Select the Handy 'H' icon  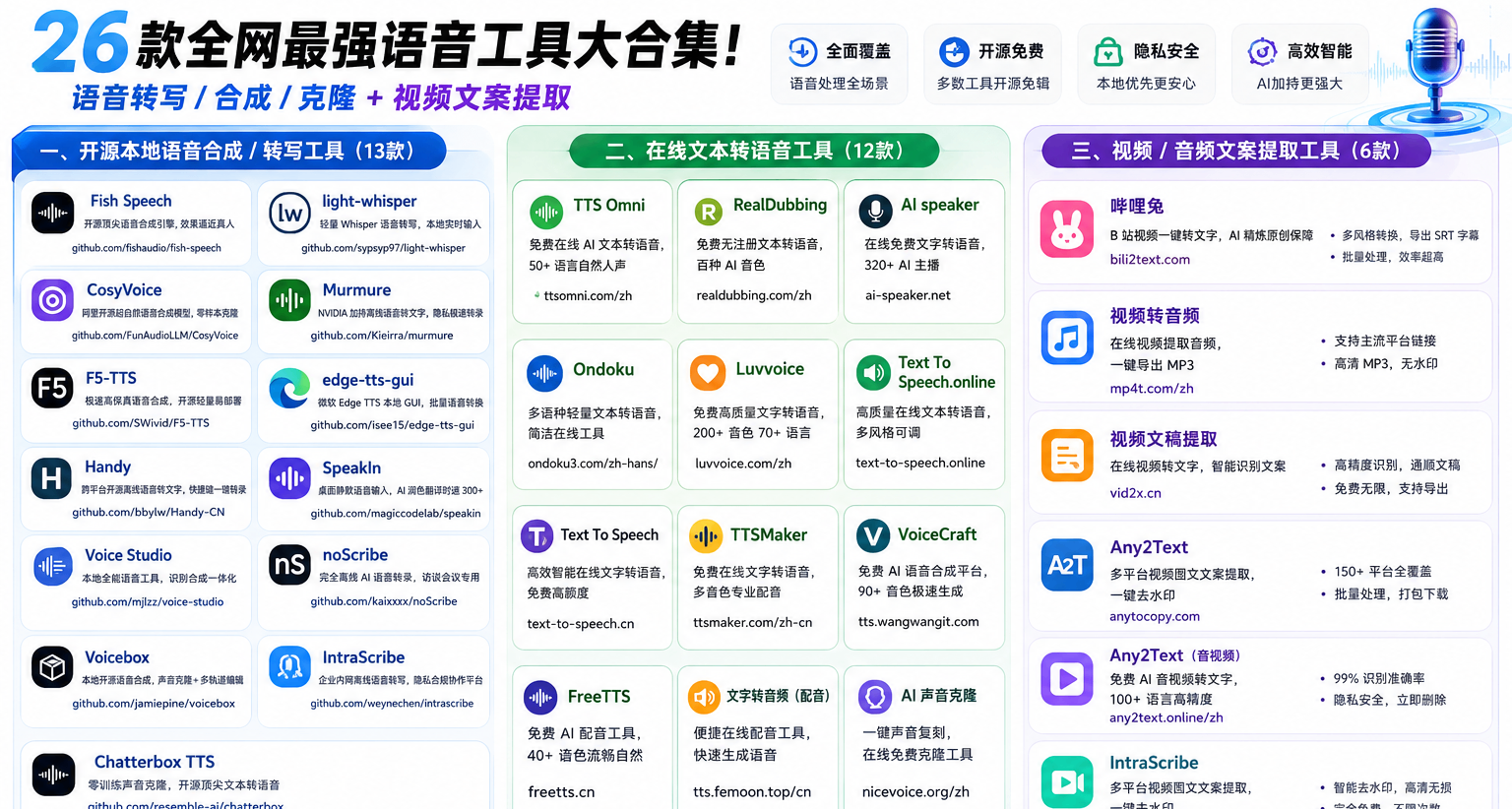coord(52,478)
